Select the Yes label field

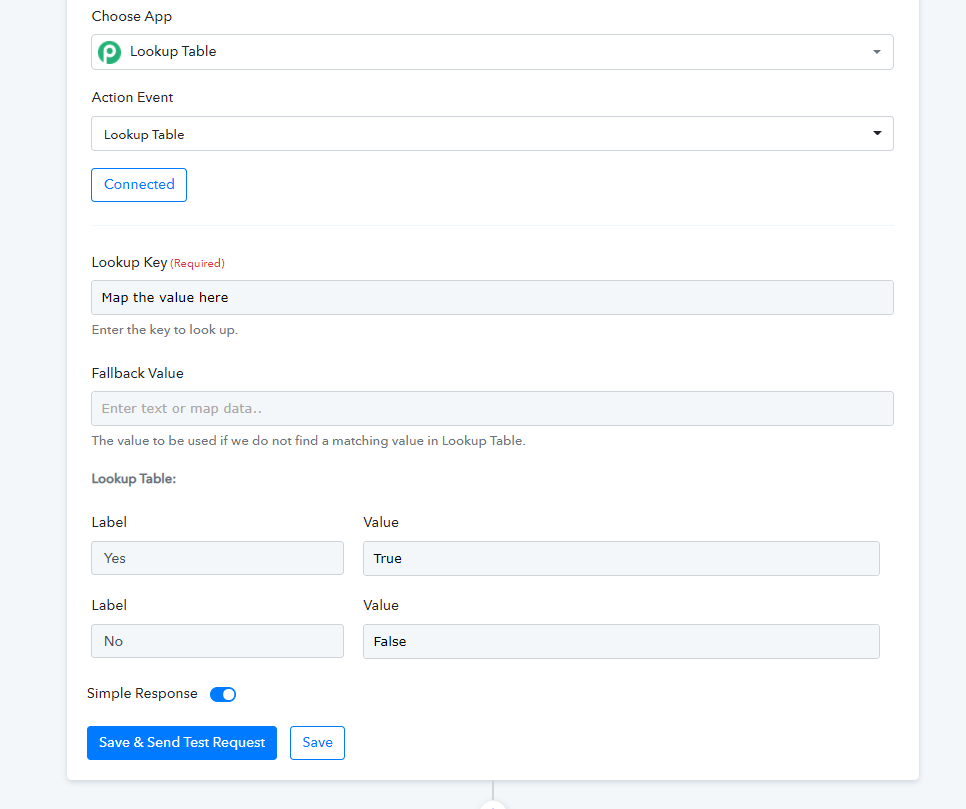point(217,558)
